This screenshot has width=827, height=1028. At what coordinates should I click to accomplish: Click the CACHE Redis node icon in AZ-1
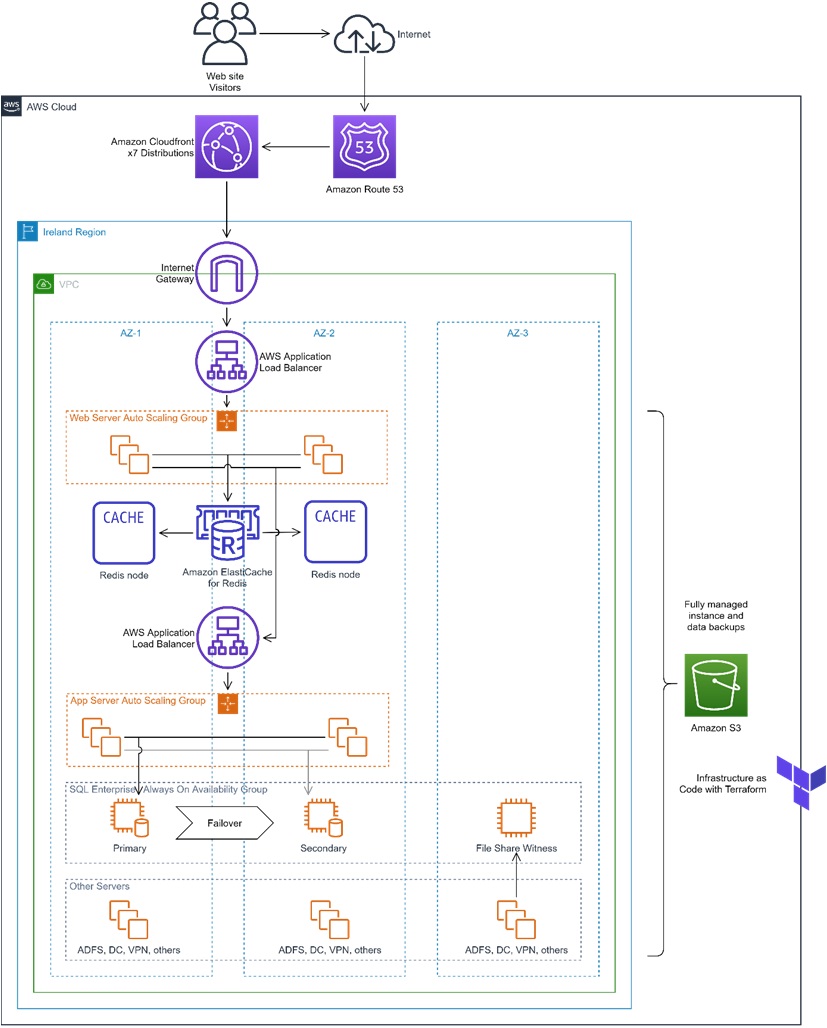click(124, 533)
